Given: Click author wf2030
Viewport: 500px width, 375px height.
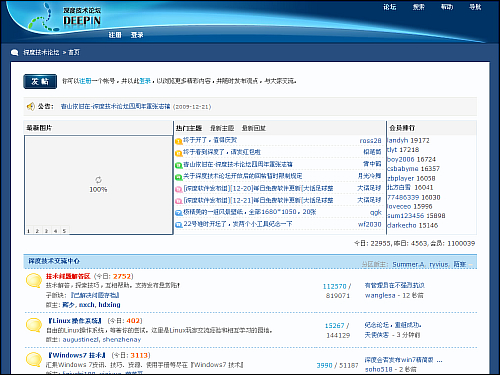Looking at the screenshot, I should tap(370, 224).
